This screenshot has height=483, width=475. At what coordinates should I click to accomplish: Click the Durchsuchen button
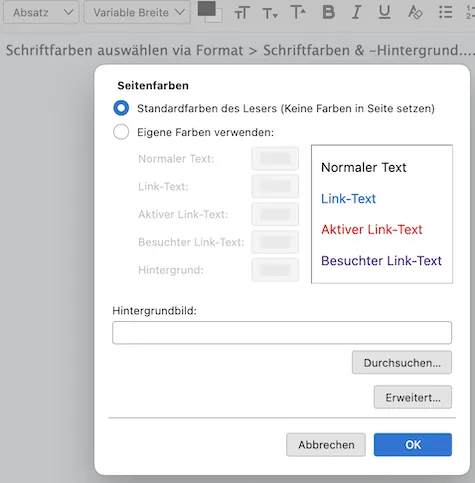[x=402, y=362]
